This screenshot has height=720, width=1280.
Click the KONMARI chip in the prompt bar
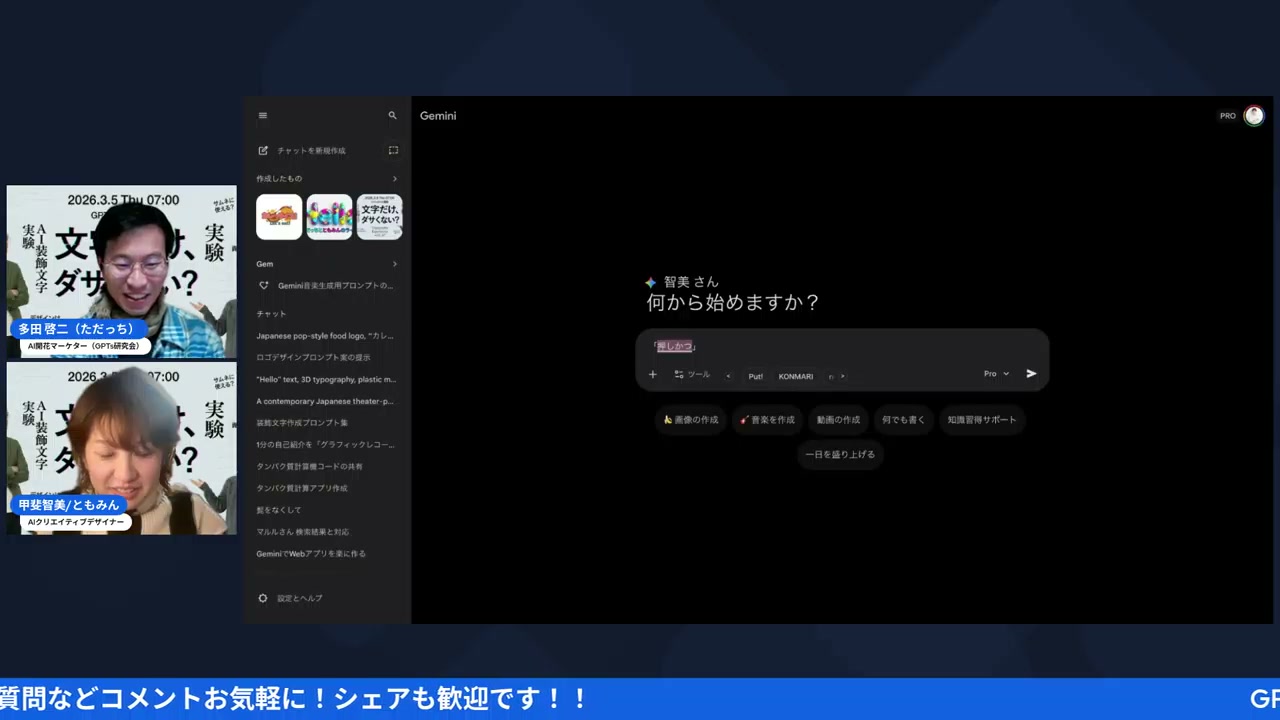click(795, 376)
